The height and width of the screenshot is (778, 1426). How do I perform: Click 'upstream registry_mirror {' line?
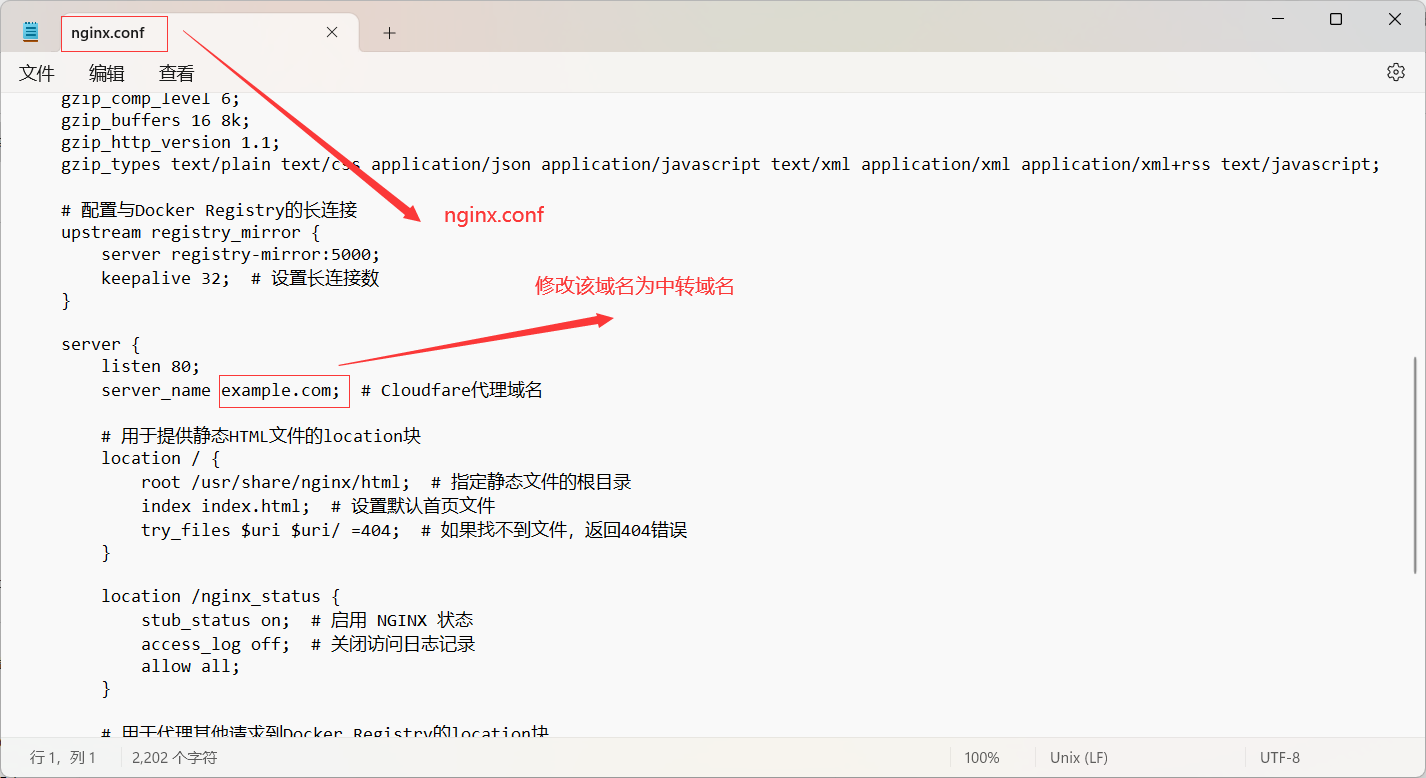[x=190, y=232]
